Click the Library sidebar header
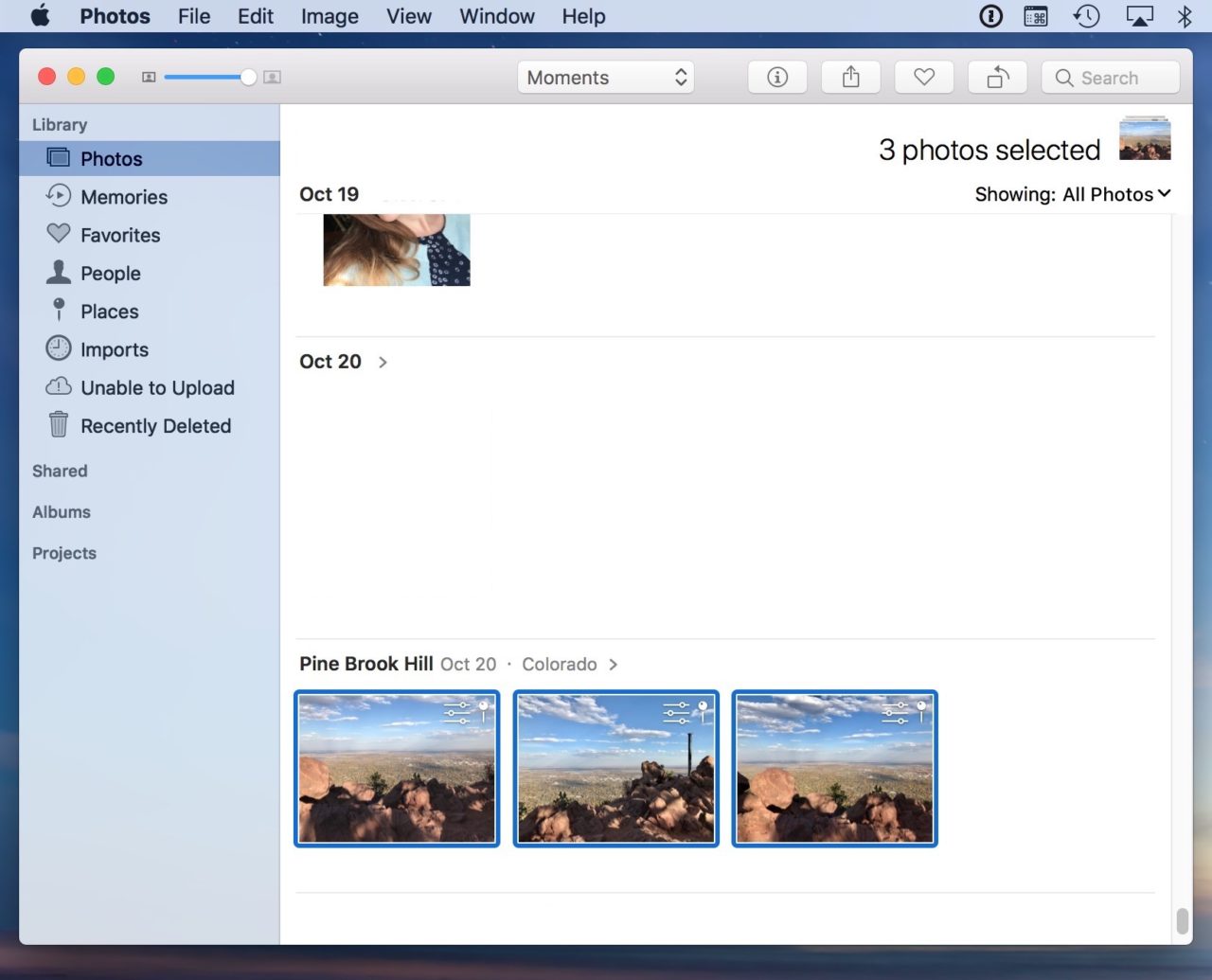 [x=60, y=125]
